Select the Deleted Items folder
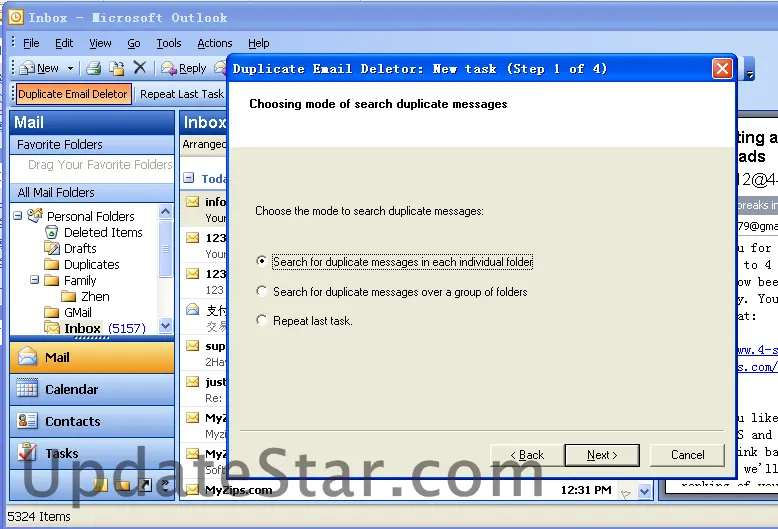The width and height of the screenshot is (778, 529). pos(103,232)
